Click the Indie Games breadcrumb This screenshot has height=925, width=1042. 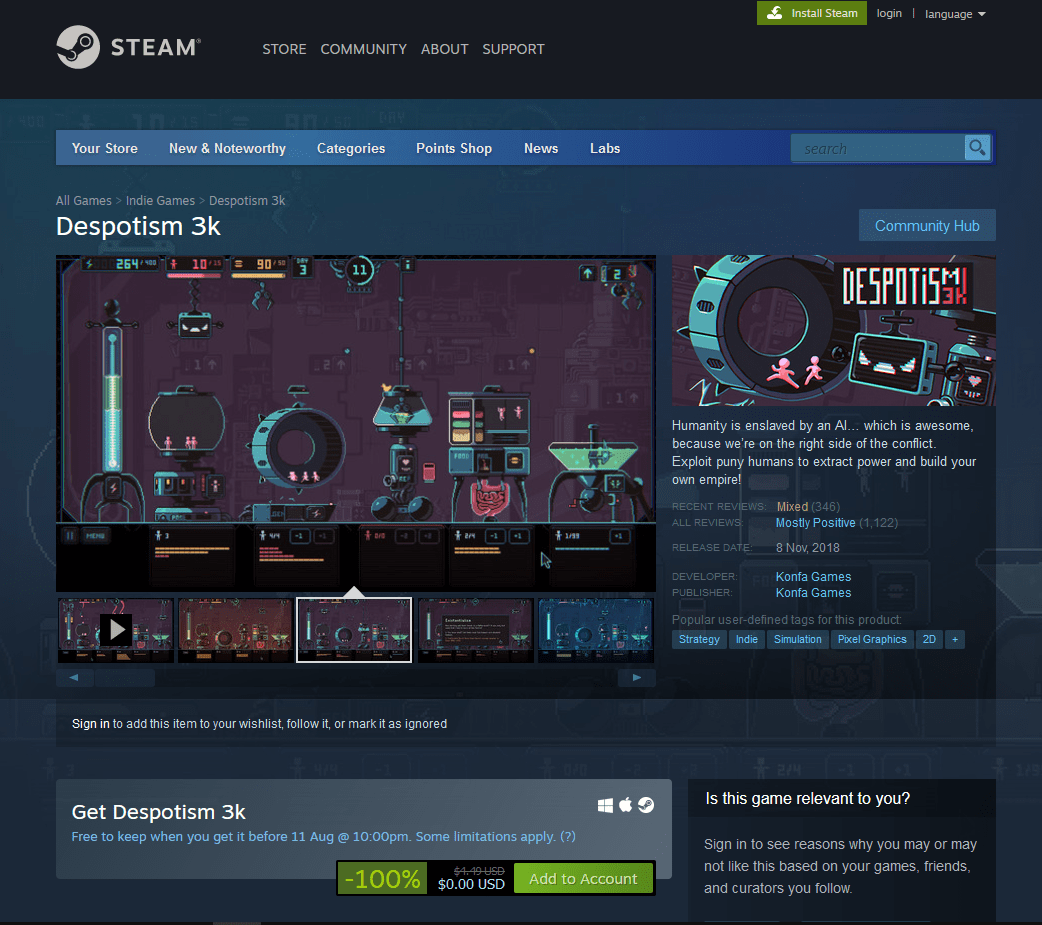(160, 201)
